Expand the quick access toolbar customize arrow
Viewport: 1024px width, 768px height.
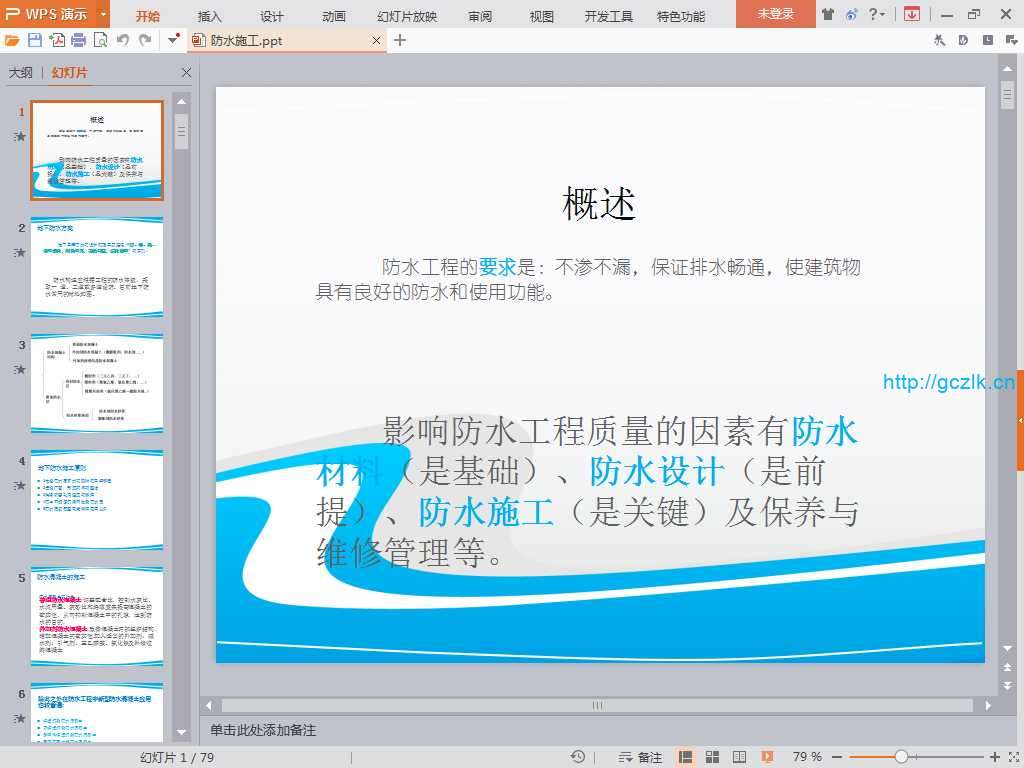(173, 40)
